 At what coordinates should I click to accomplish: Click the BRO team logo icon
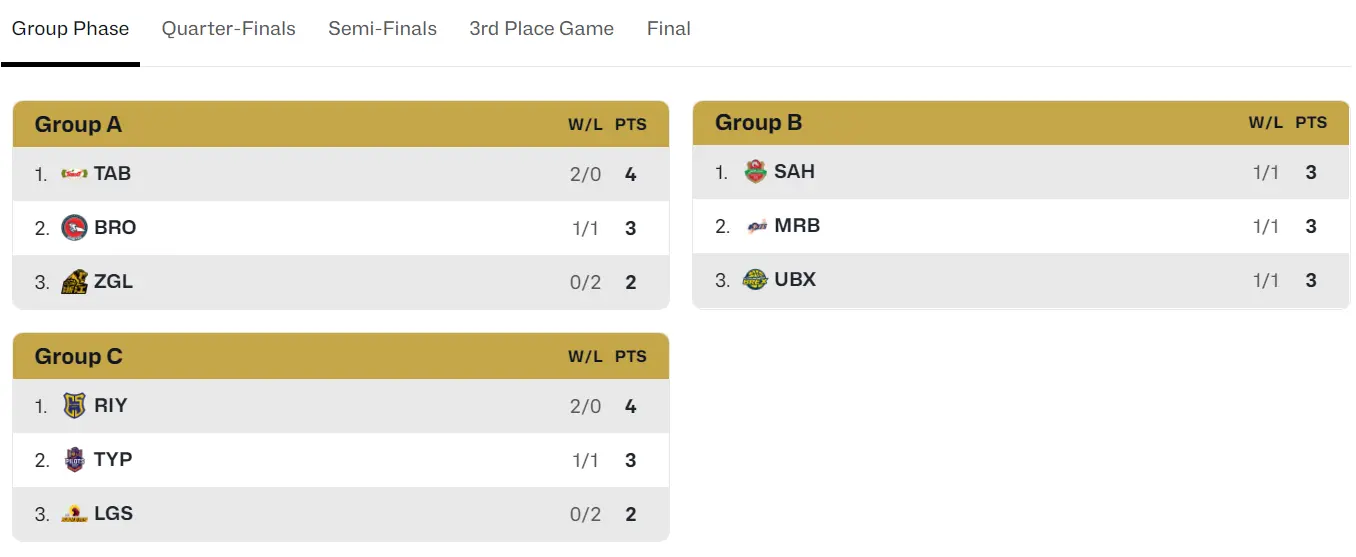point(74,228)
